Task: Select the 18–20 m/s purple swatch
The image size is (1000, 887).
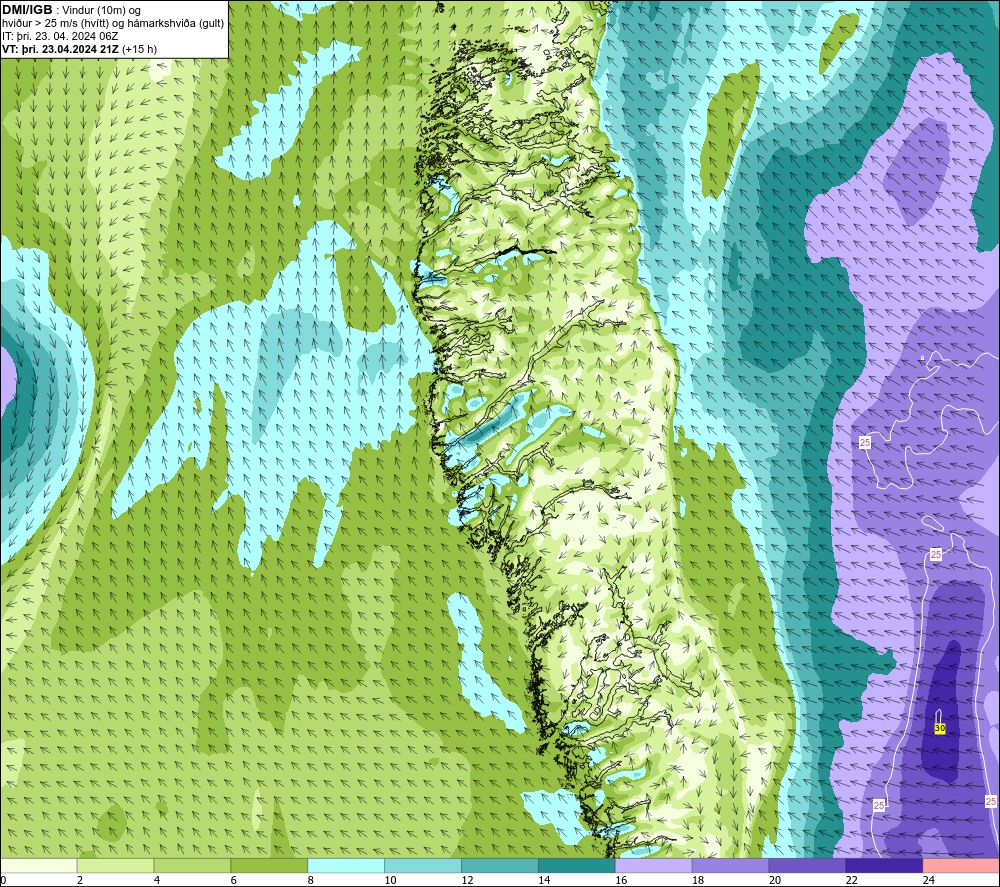Action: pos(730,865)
